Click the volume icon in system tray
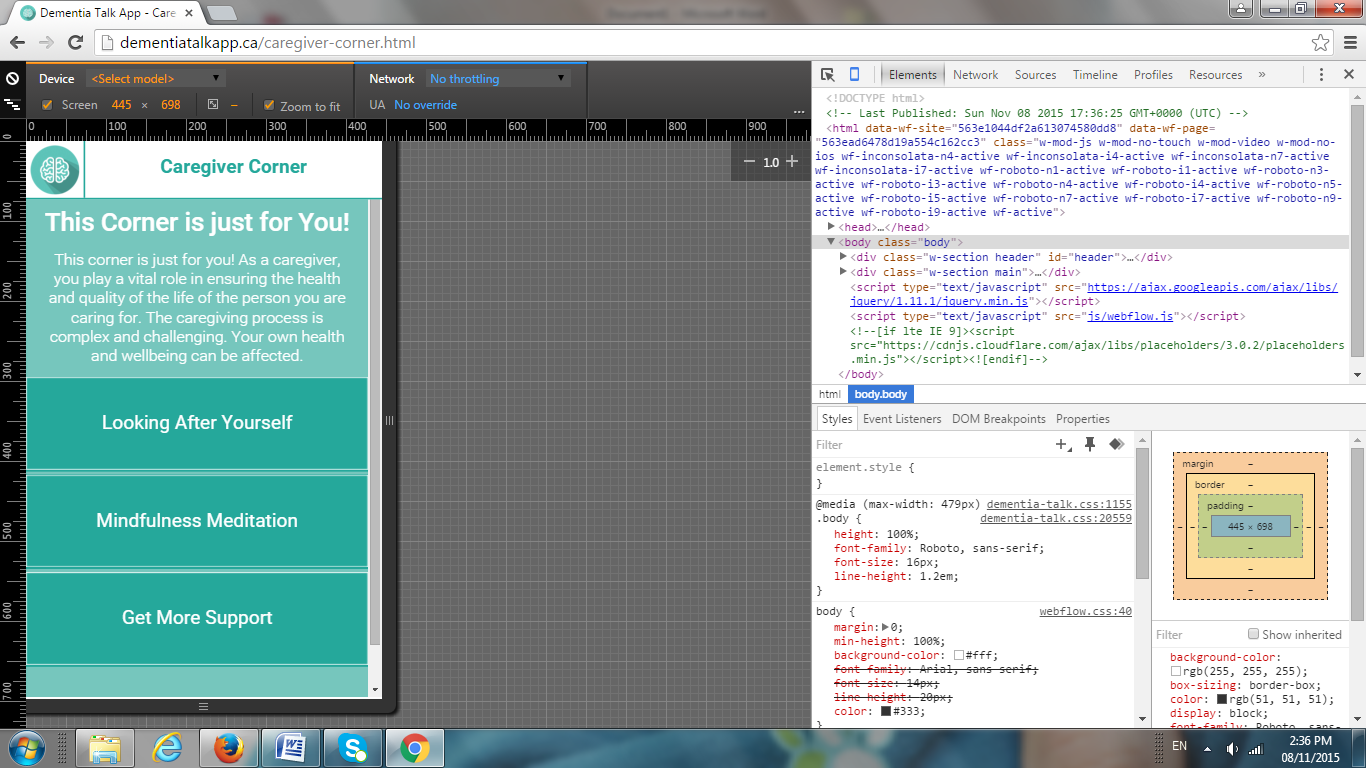The image size is (1366, 768). click(x=1232, y=749)
